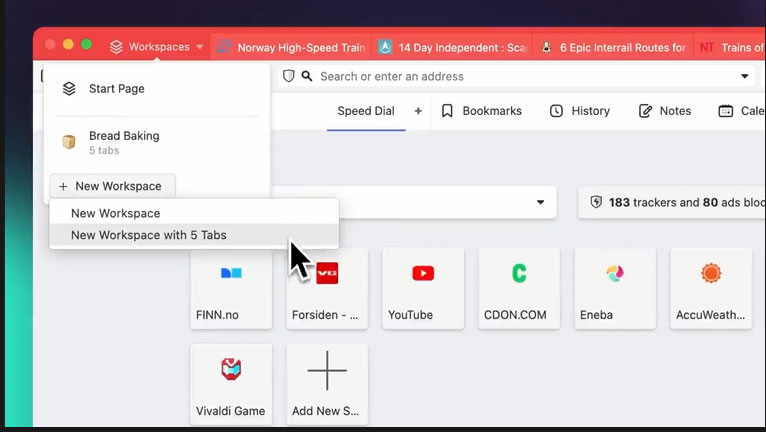
Task: Open the Eneba speed dial
Action: 615,288
